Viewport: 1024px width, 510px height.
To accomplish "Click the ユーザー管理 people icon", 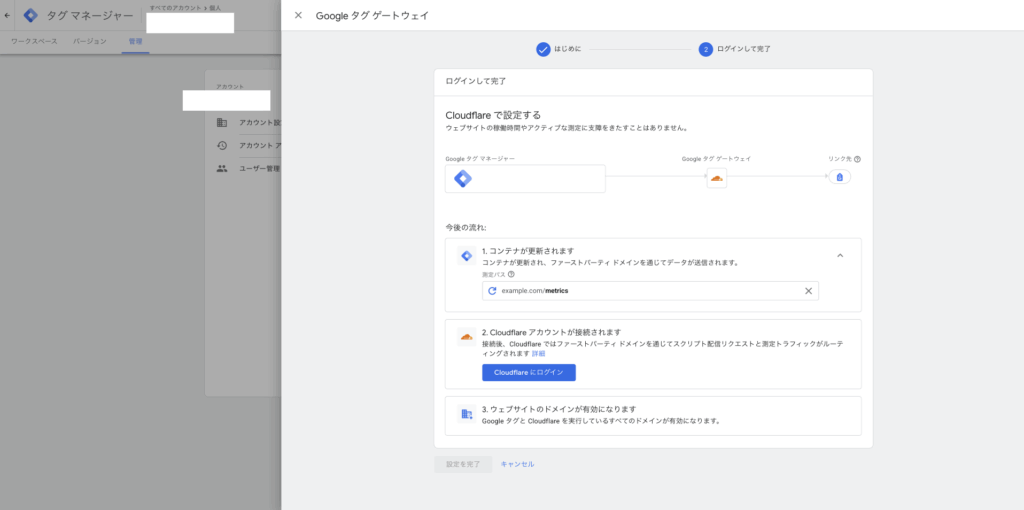I will [222, 168].
